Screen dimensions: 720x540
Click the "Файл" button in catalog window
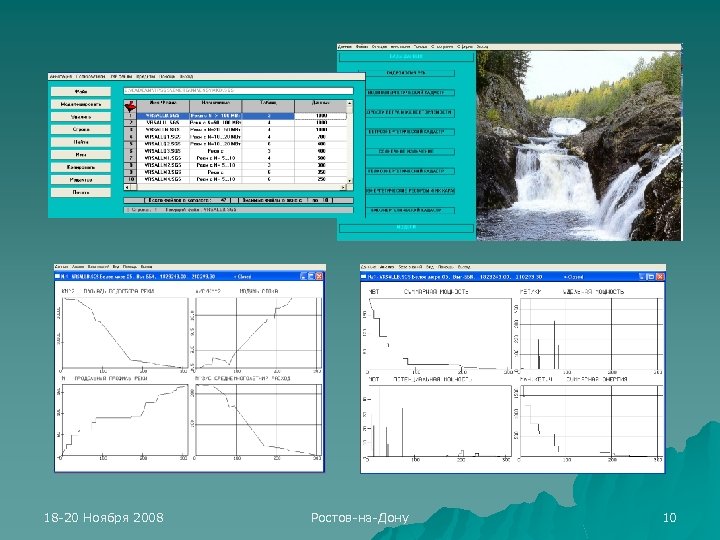coord(81,92)
